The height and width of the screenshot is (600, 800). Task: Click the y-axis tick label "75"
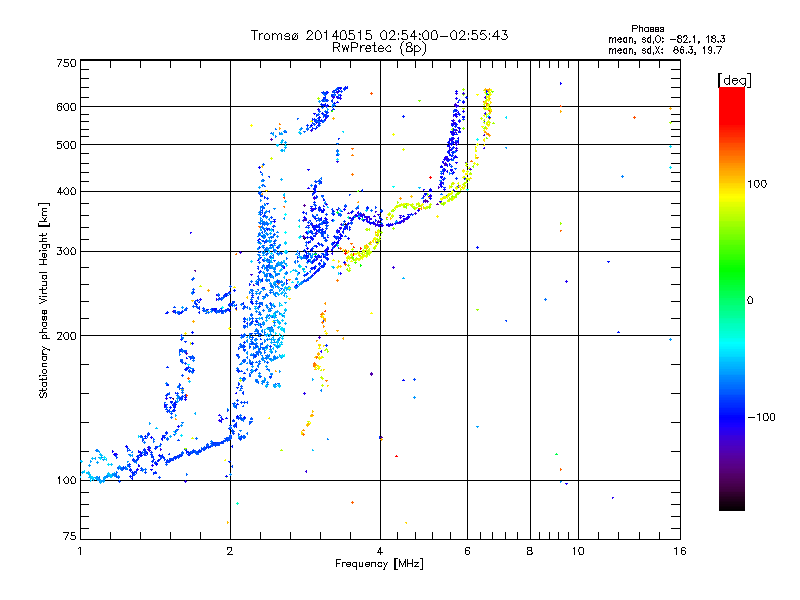tap(70, 536)
